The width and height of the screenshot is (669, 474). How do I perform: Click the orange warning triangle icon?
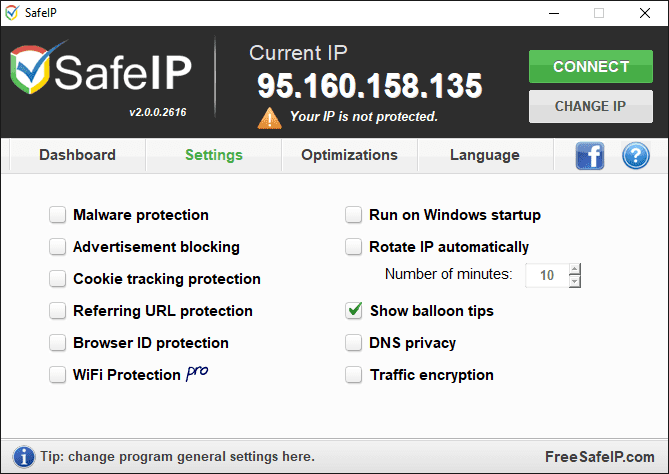tap(269, 117)
